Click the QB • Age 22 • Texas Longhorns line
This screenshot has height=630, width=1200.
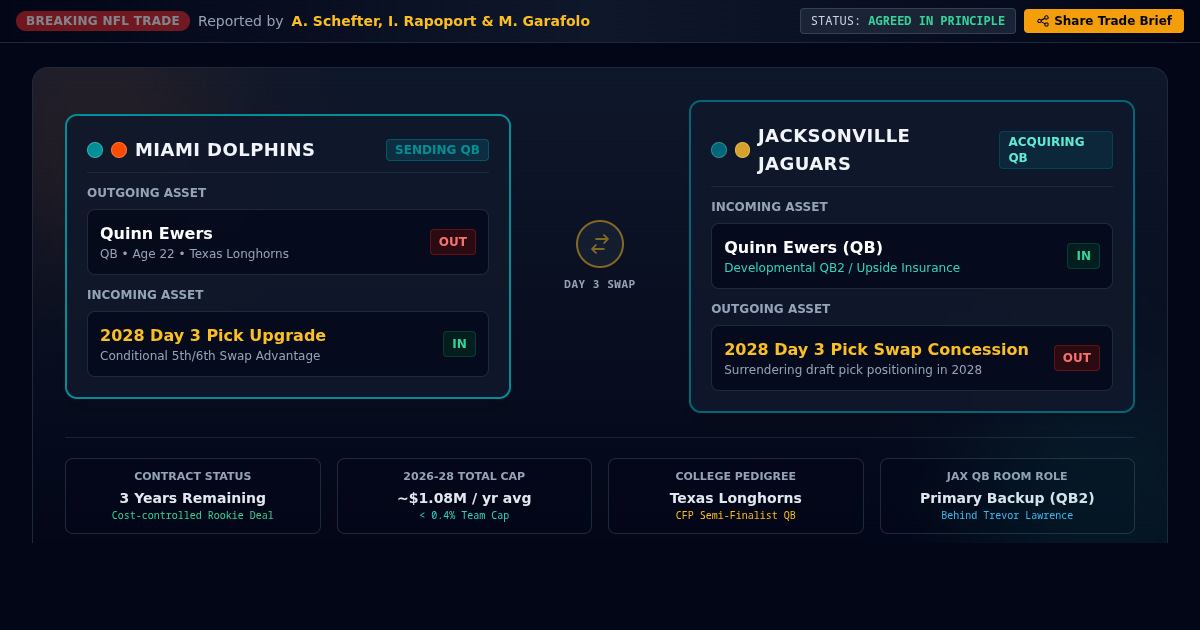[194, 254]
